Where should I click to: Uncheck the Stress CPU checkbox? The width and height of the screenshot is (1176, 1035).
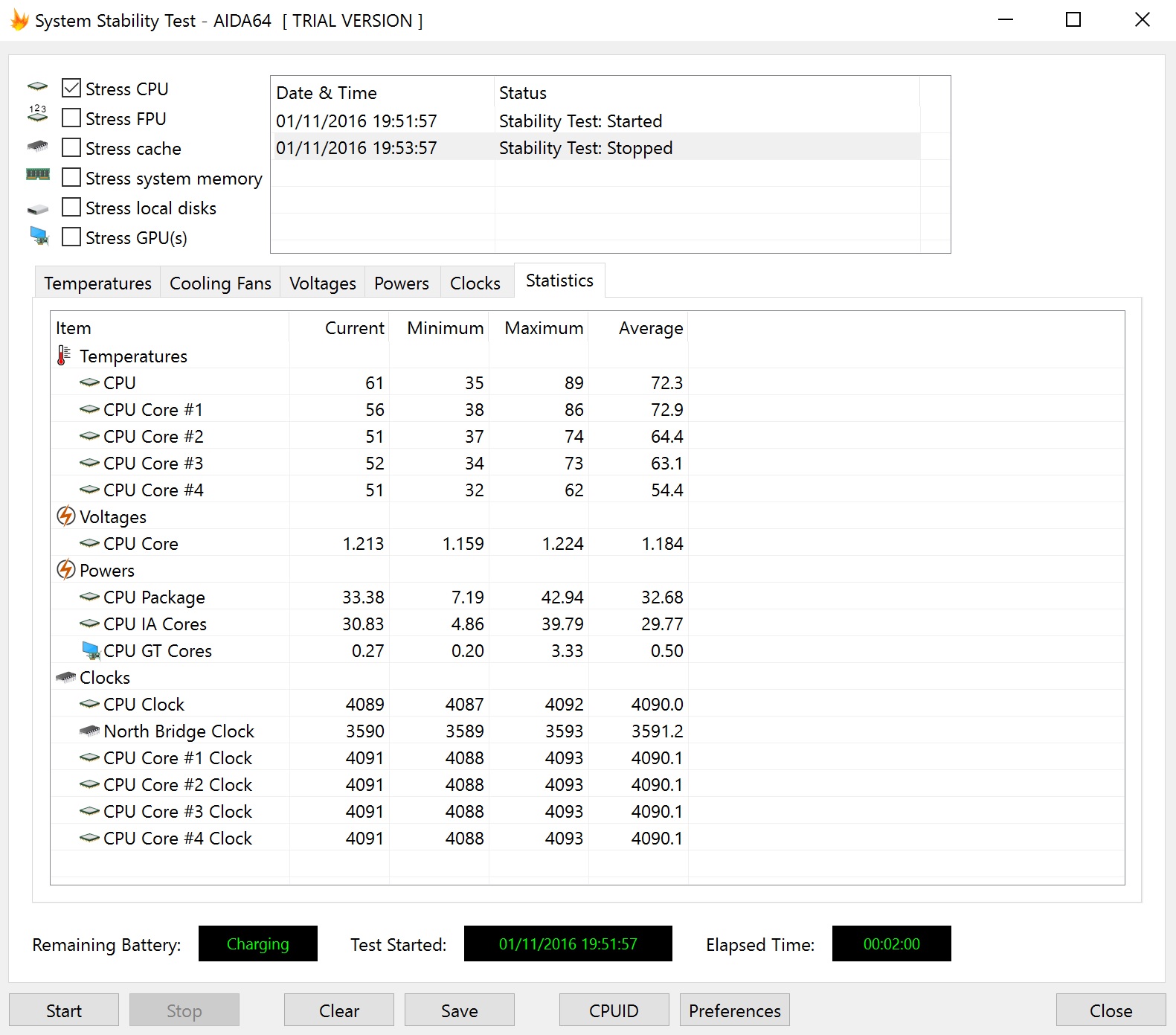coord(71,88)
